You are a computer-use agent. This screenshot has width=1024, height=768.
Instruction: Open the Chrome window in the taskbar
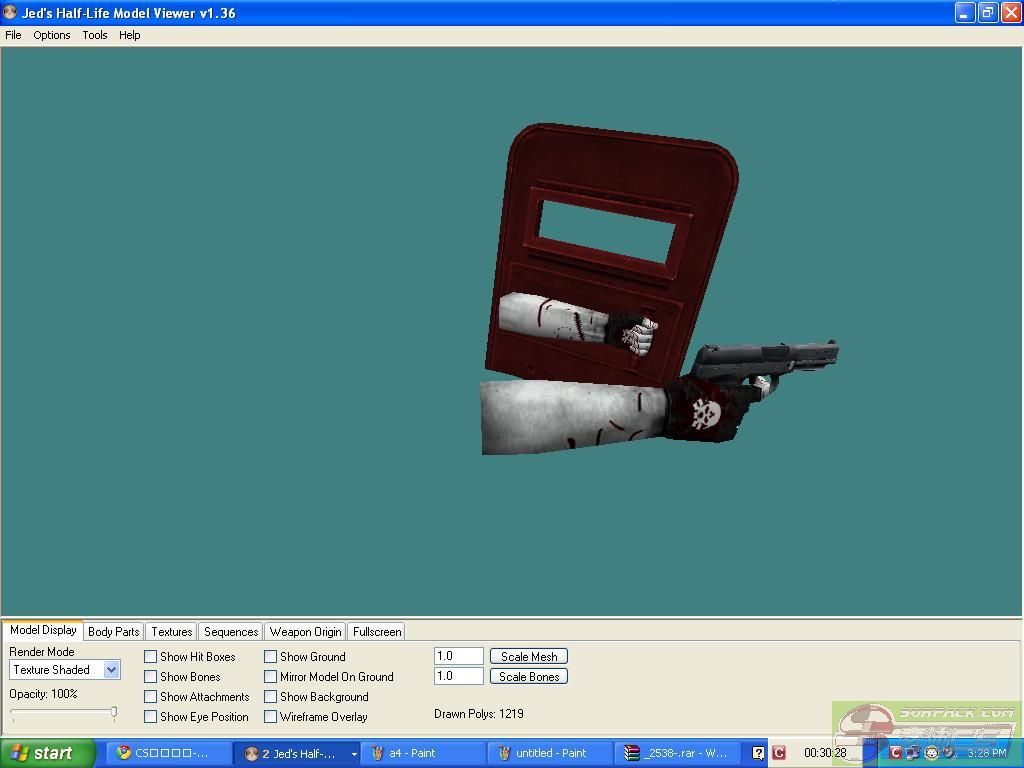click(x=166, y=753)
